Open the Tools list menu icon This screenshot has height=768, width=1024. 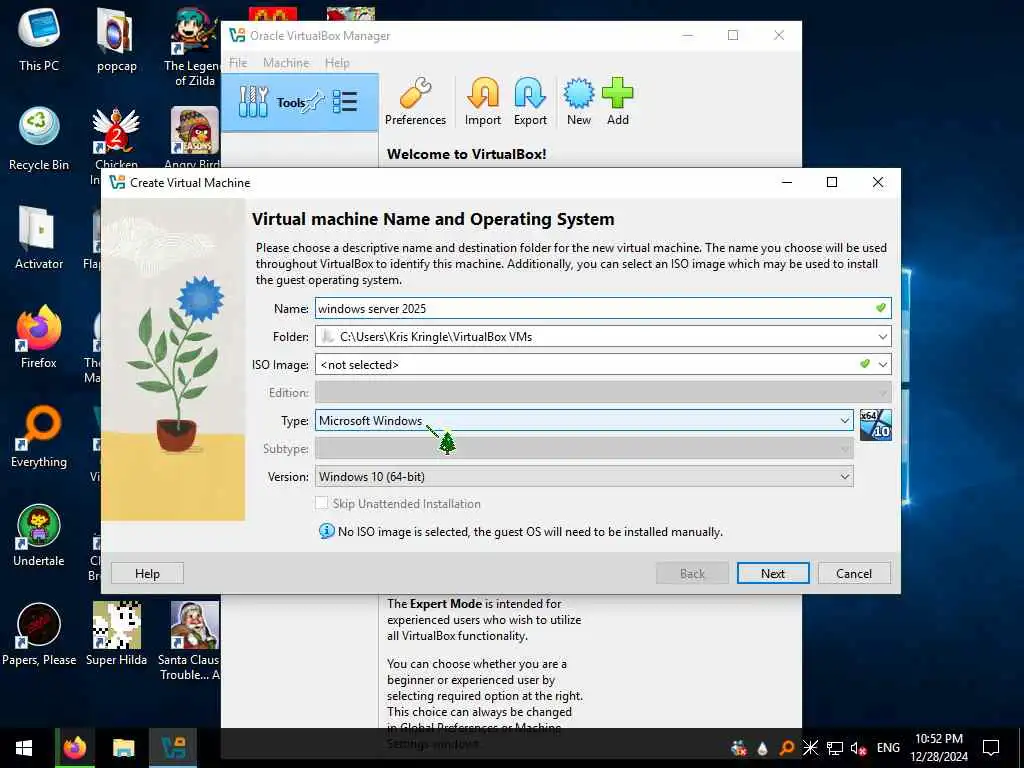(345, 102)
